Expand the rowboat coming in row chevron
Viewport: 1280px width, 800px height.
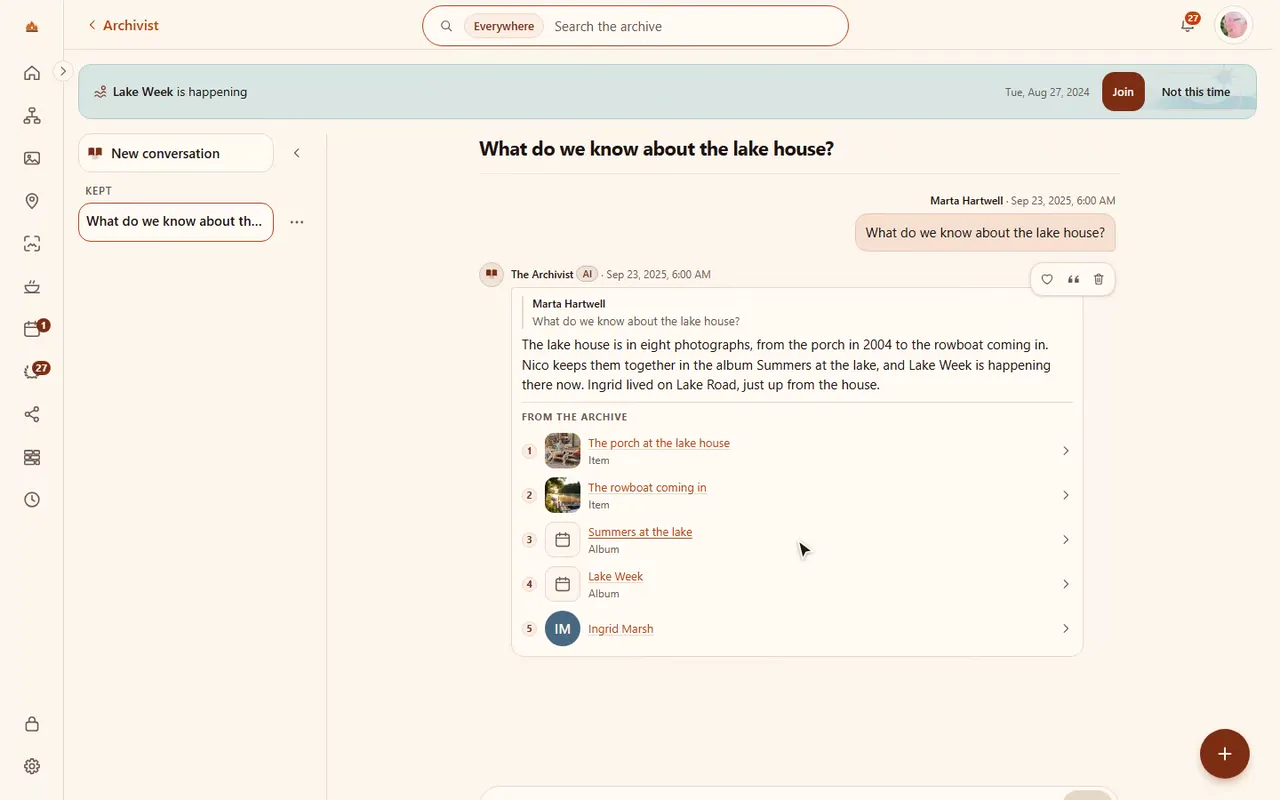(1066, 495)
